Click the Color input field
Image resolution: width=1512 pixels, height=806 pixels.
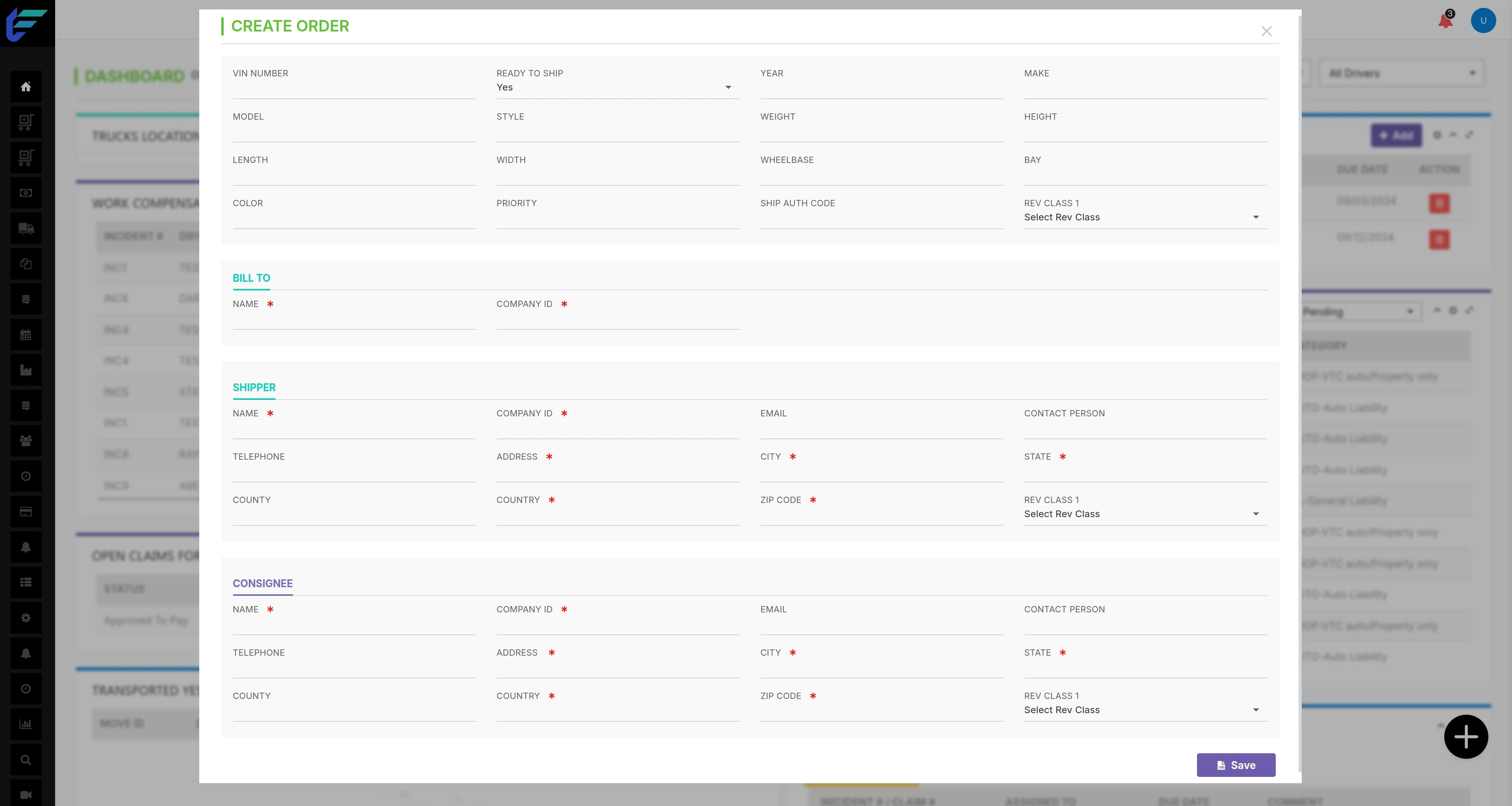[x=354, y=219]
